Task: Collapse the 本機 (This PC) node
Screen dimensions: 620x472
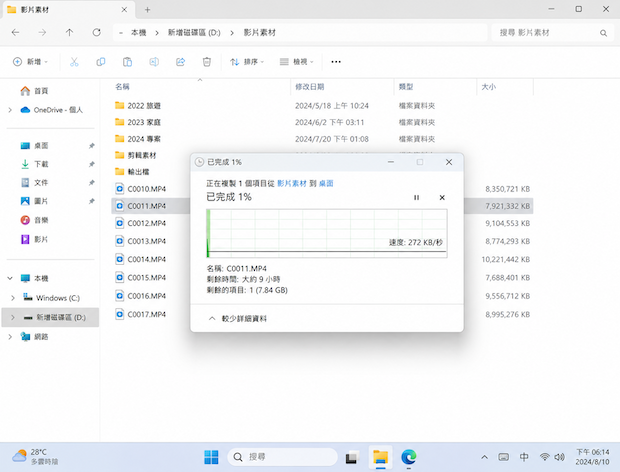Action: coord(10,278)
